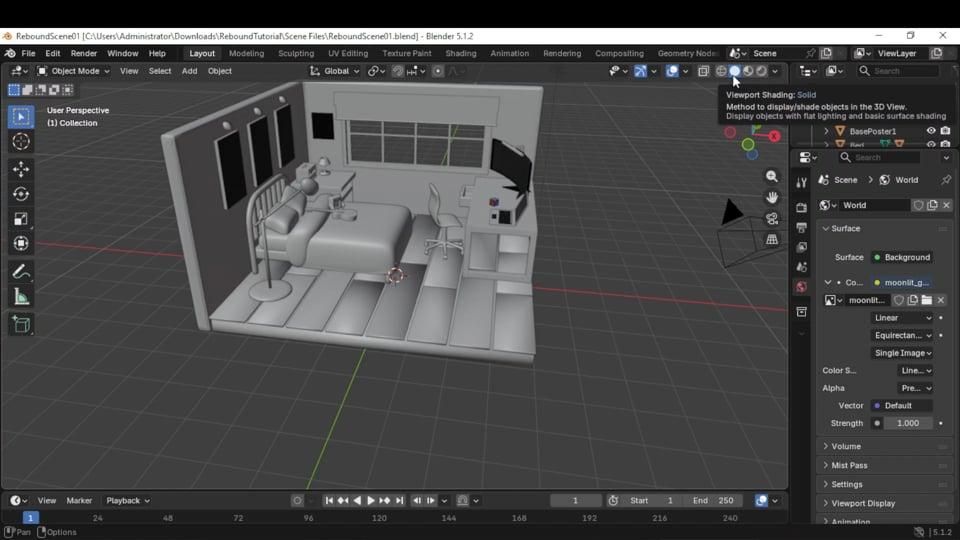This screenshot has height=540, width=960.
Task: Open the File menu
Action: (28, 53)
